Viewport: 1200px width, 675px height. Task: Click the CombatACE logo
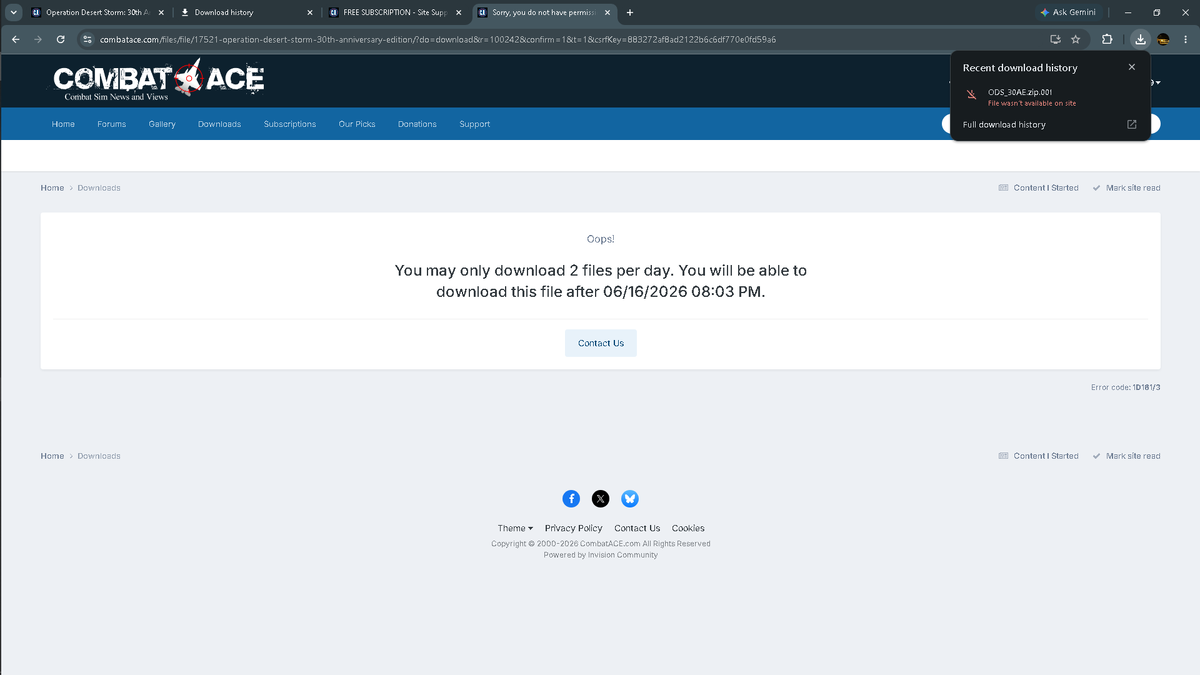158,80
